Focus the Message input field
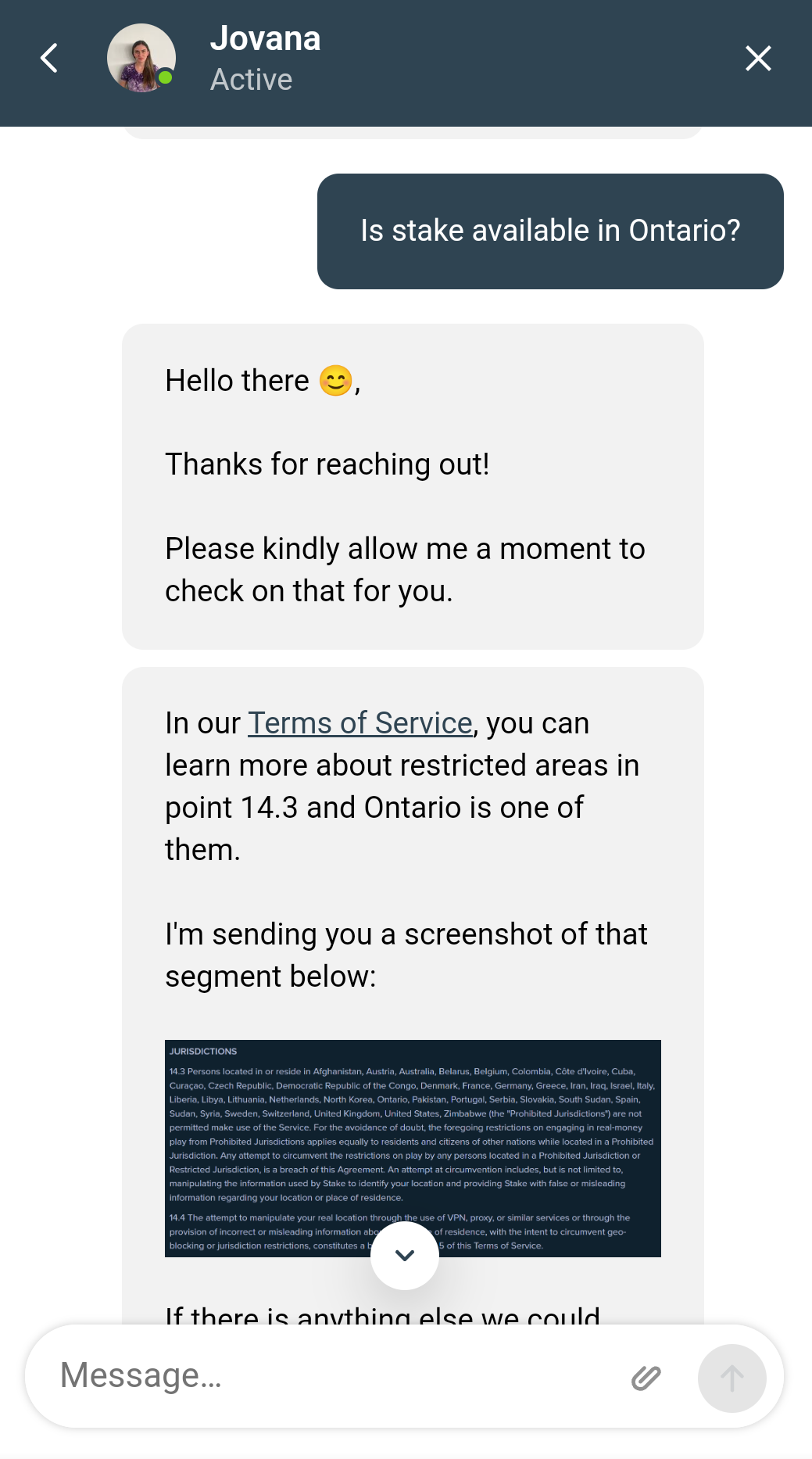The image size is (812, 1459). (328, 1376)
